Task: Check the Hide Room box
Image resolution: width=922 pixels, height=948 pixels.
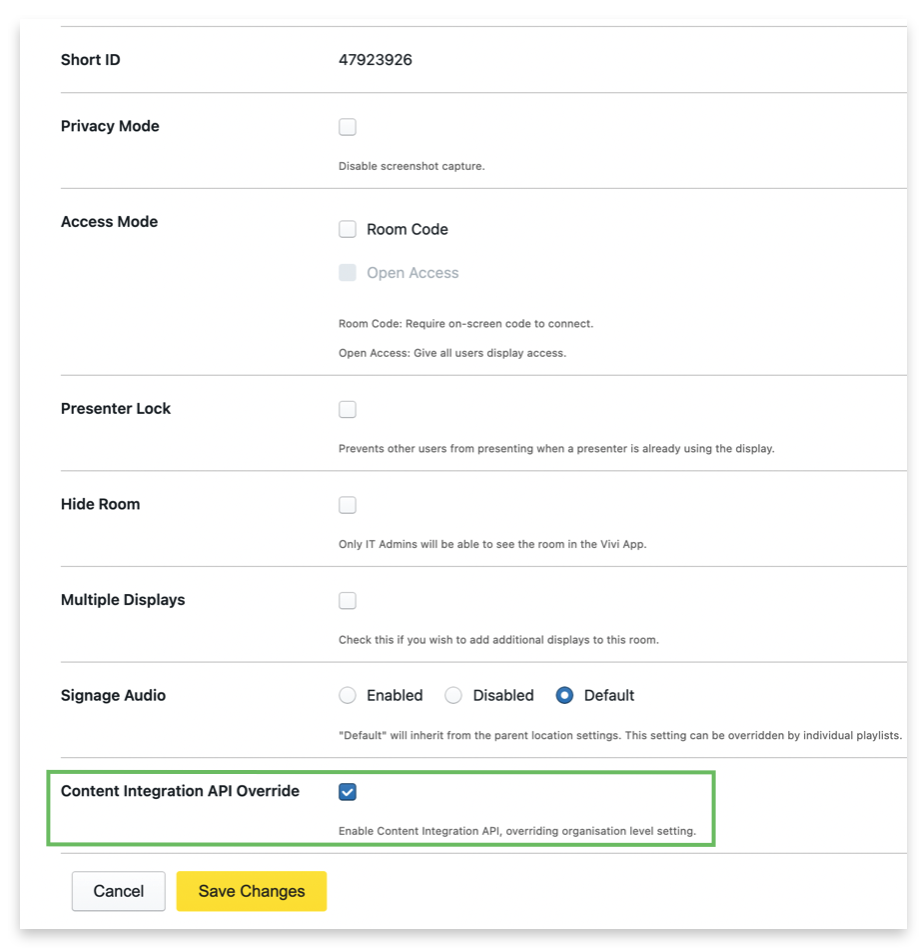Action: 347,505
